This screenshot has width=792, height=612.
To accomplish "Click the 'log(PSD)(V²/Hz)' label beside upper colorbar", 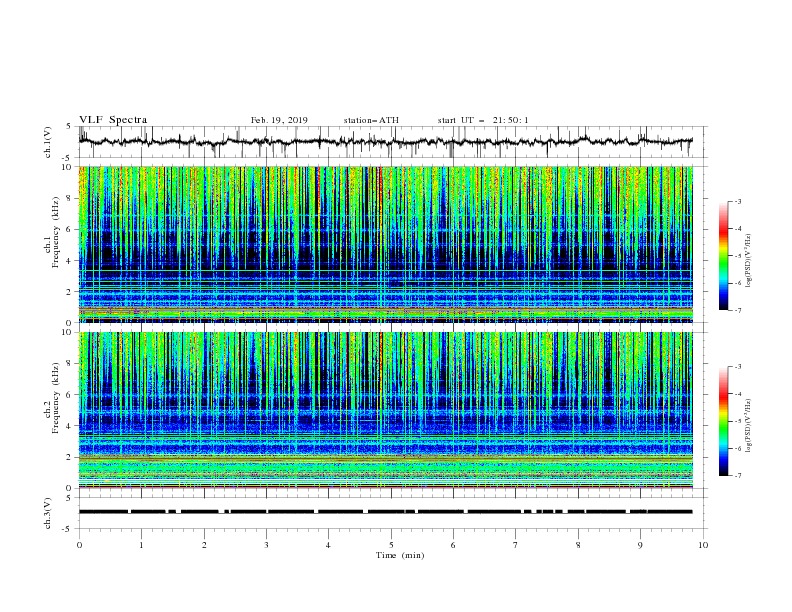I will pyautogui.click(x=749, y=261).
